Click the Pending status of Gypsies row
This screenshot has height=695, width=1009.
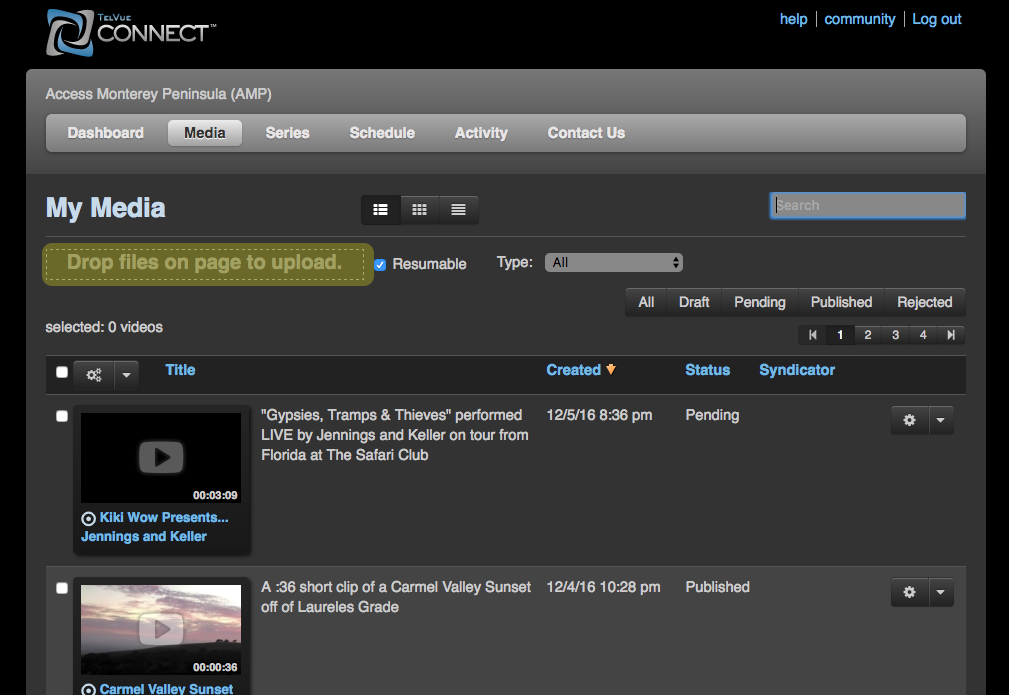click(712, 415)
